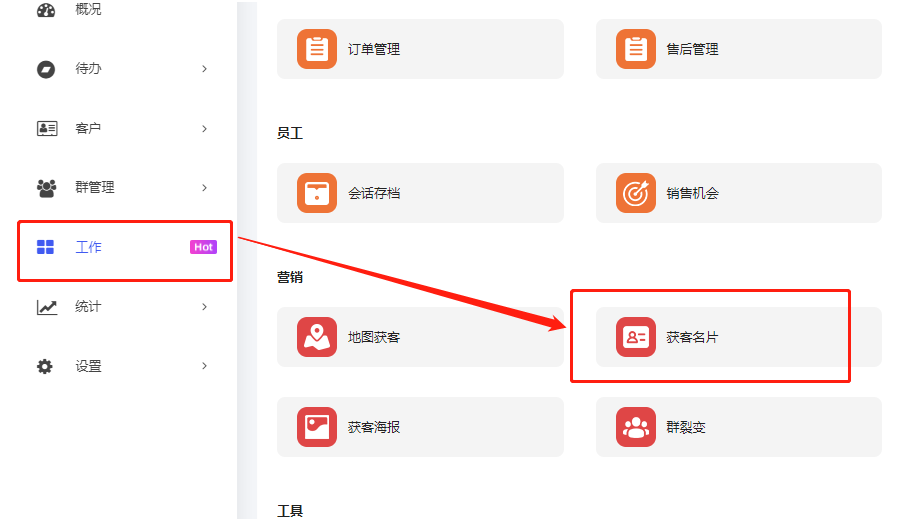Viewport: 923px width, 520px height.
Task: Open the 销售机会 card
Action: click(x=739, y=193)
